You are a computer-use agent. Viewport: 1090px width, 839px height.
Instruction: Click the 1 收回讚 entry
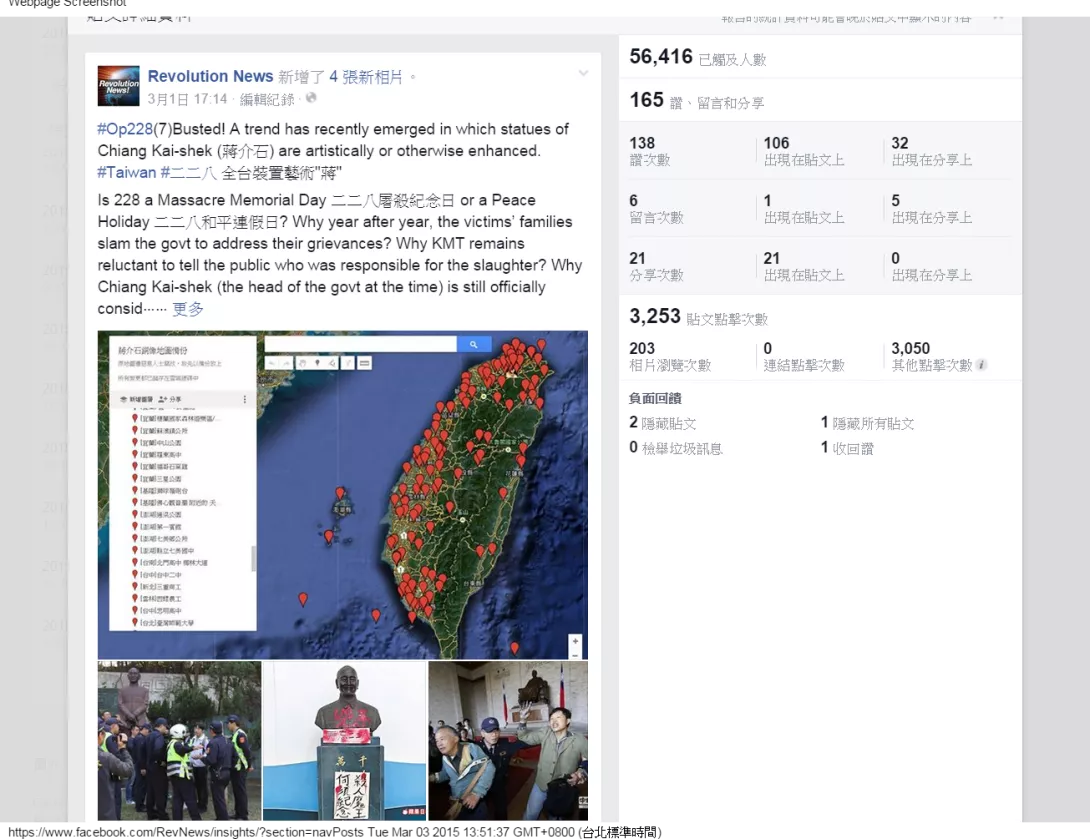tap(847, 448)
